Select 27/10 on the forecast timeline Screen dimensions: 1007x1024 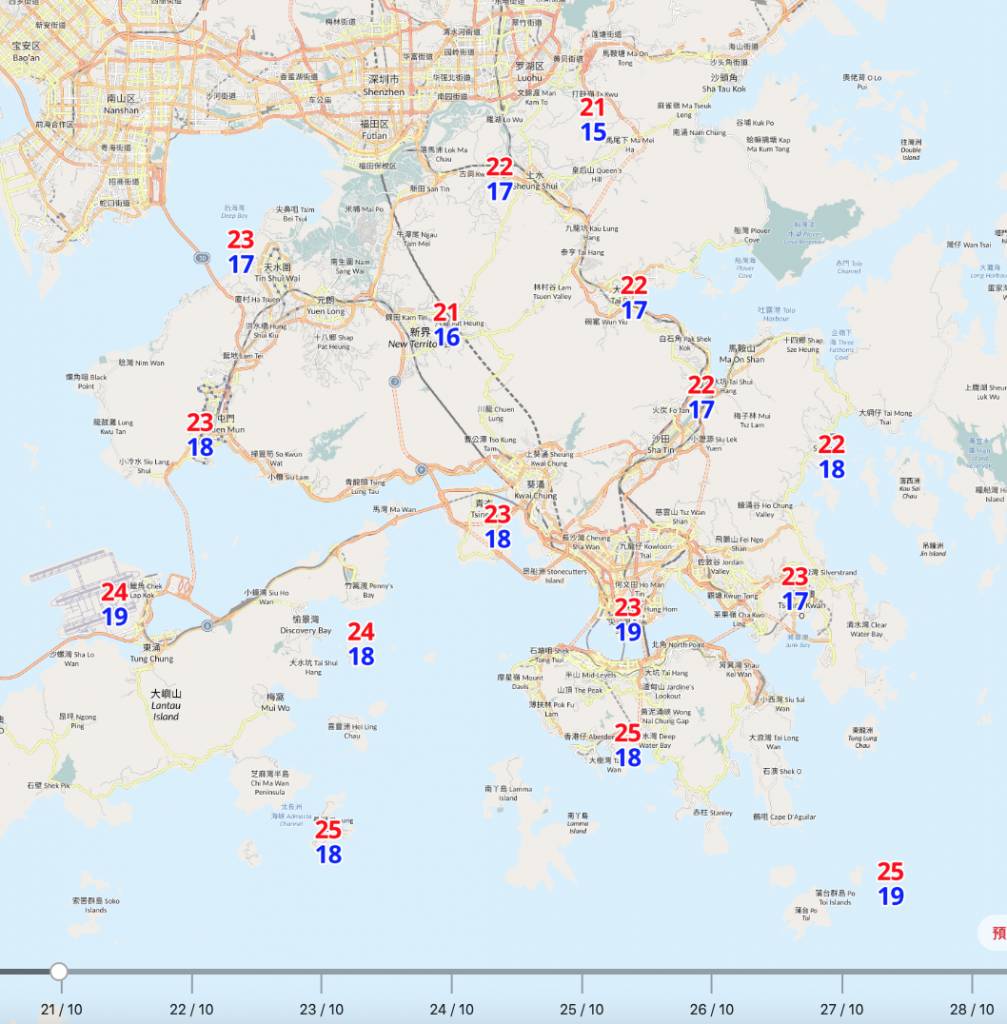(842, 1009)
